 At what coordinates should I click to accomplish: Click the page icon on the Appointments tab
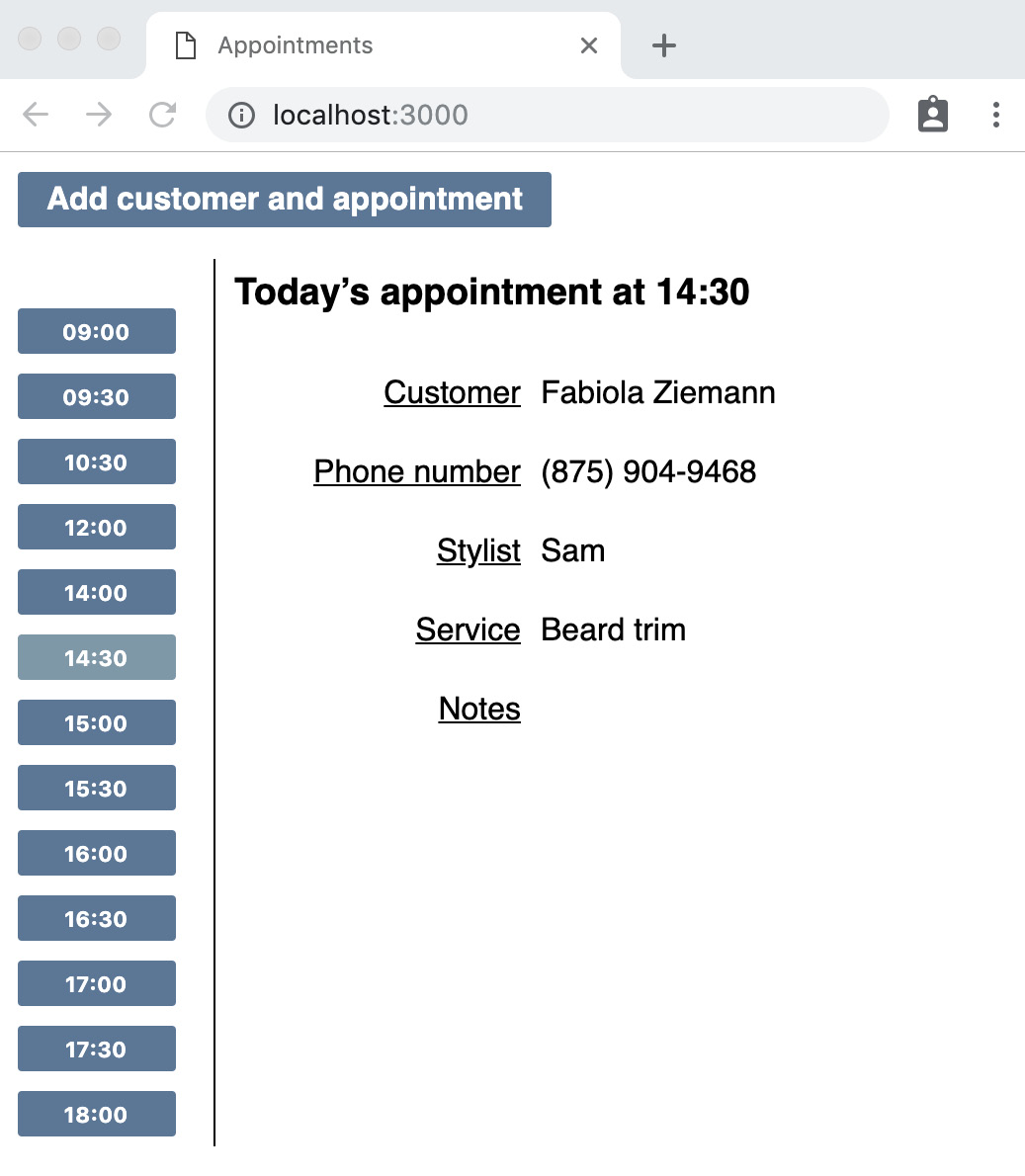(184, 44)
